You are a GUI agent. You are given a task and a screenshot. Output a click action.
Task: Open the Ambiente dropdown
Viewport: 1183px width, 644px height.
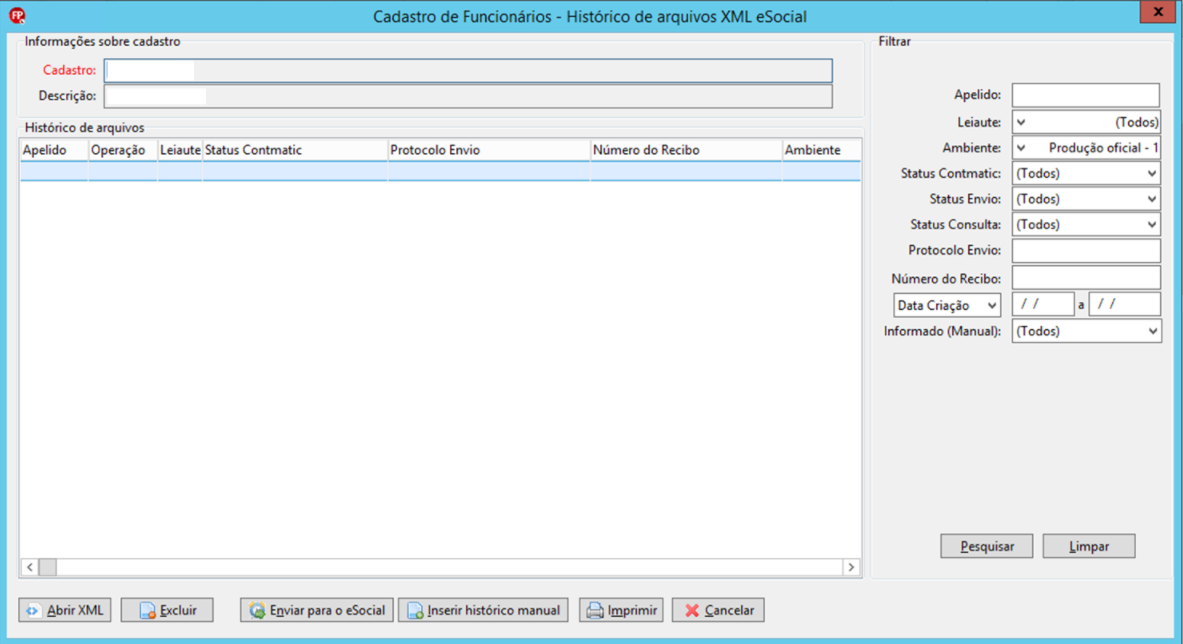click(1086, 148)
